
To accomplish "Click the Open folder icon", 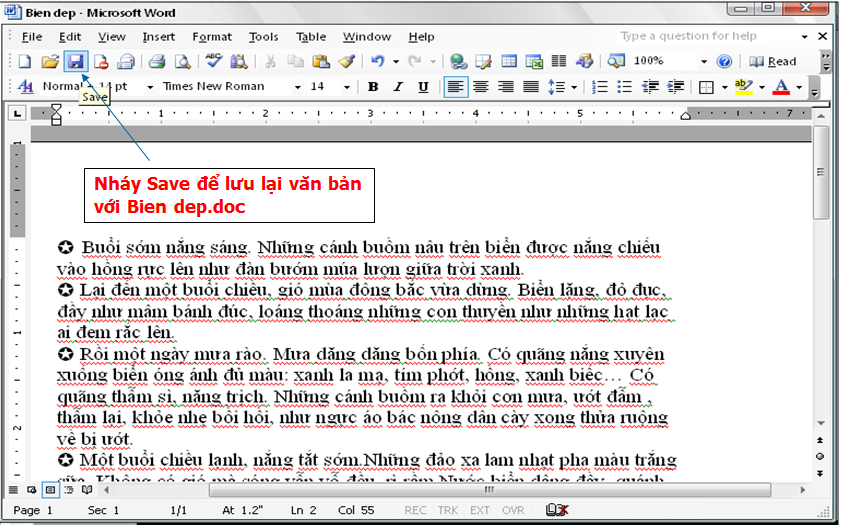I will 50,62.
